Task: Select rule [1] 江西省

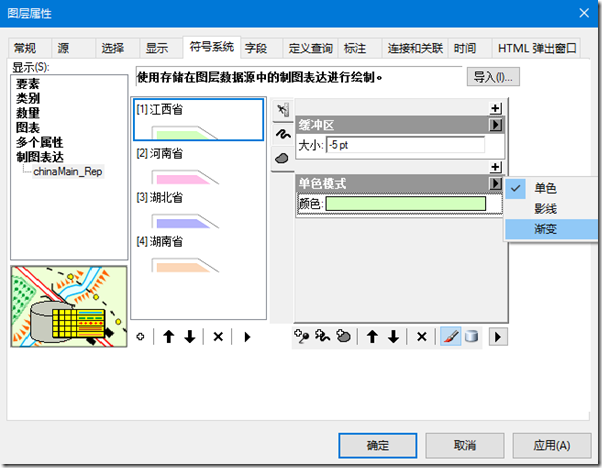Action: click(198, 119)
